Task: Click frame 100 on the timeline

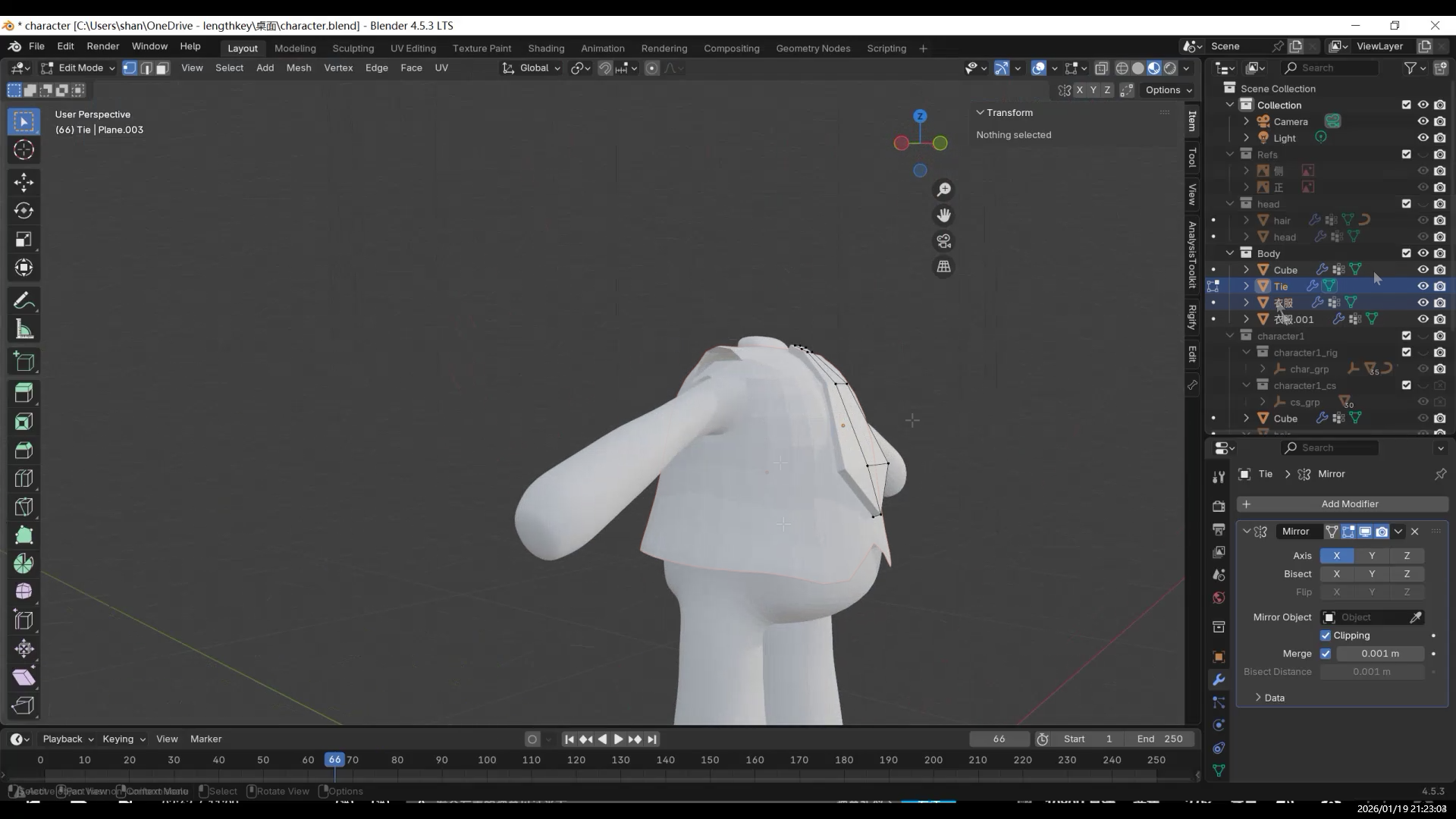Action: (x=487, y=760)
